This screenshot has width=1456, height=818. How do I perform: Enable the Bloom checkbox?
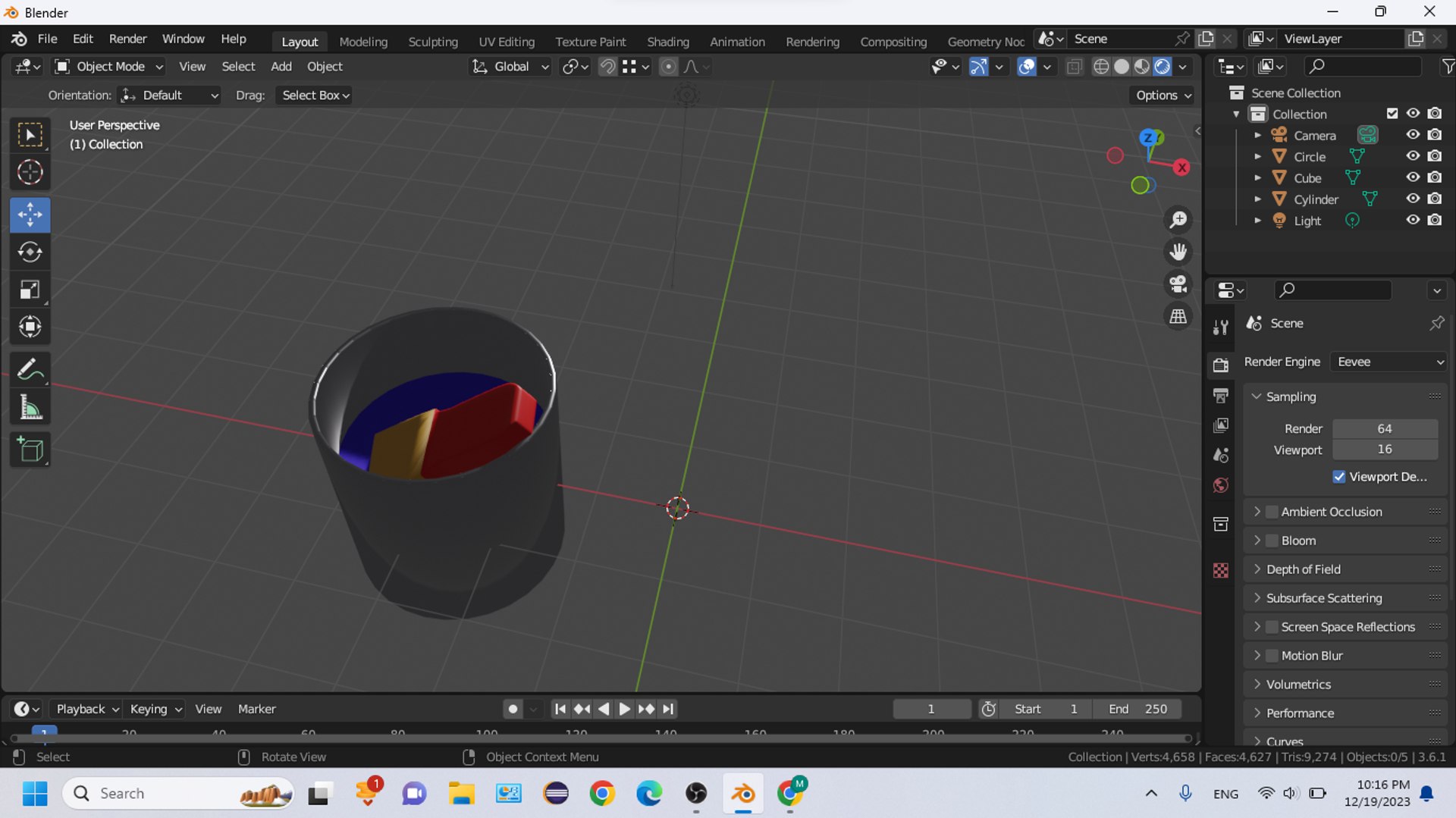tap(1272, 541)
